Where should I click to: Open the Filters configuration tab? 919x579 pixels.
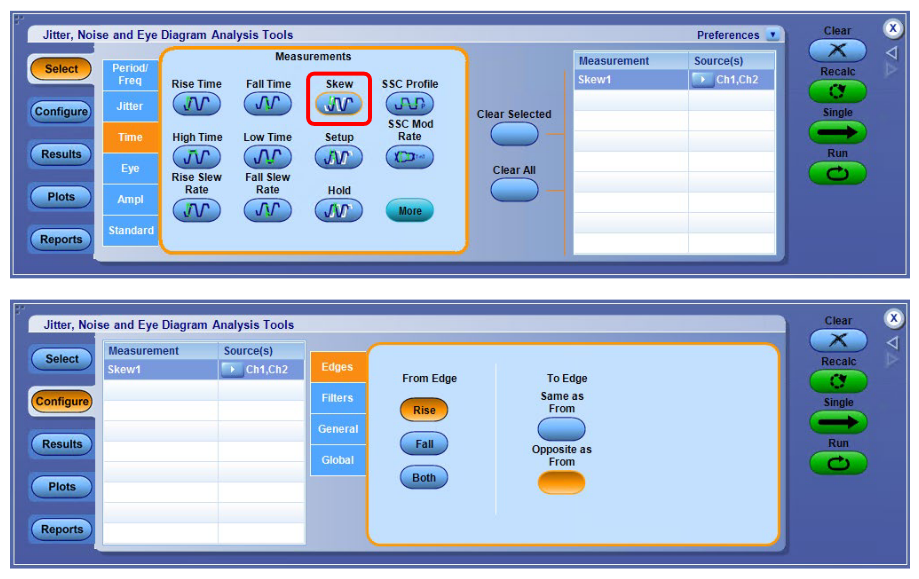pos(338,398)
